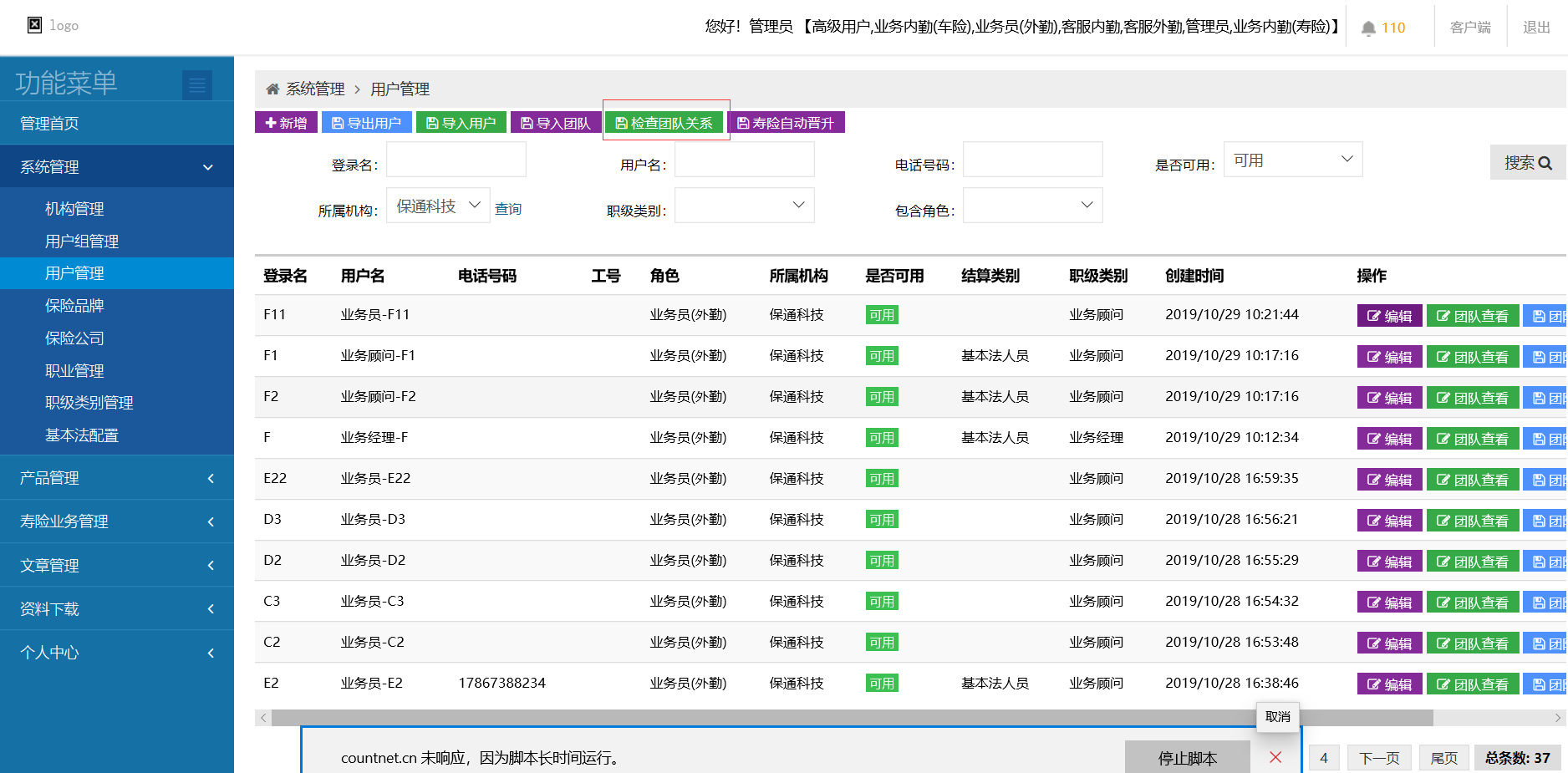Open the 包含角色 dropdown
Viewport: 1568px width, 773px height.
point(1032,206)
